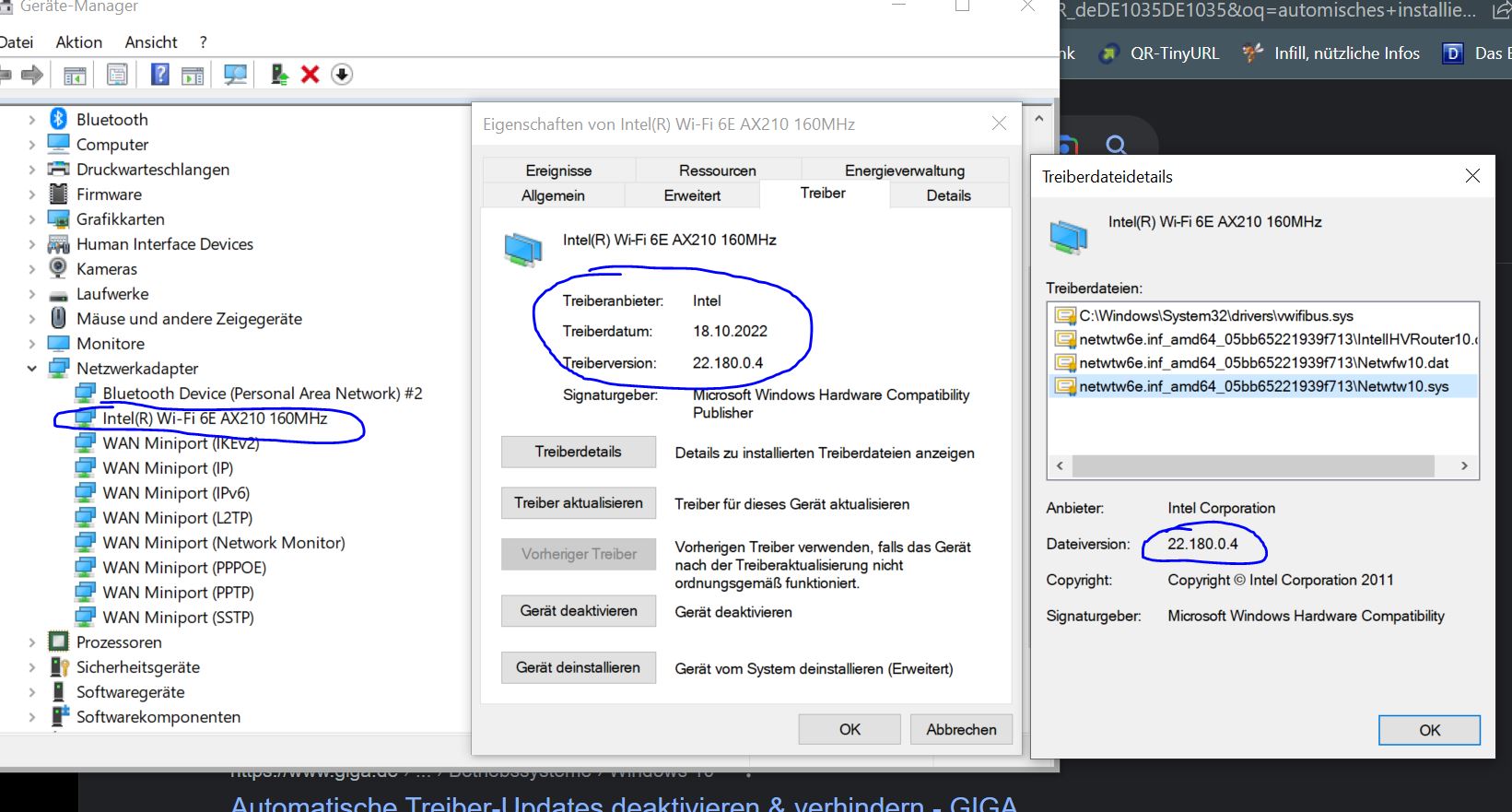Click the Forward arrow toolbar icon
Screen dimensions: 1512x812
tap(32, 75)
